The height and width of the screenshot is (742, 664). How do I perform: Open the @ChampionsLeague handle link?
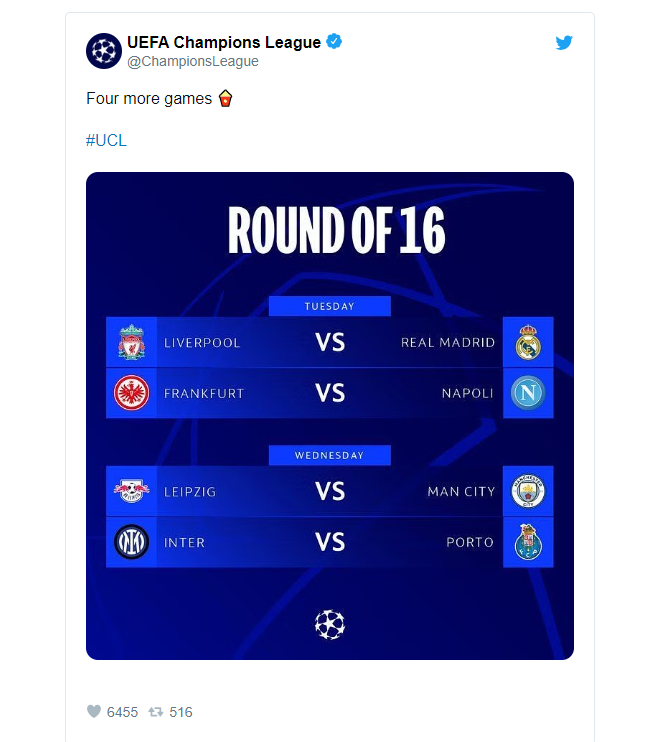[193, 62]
